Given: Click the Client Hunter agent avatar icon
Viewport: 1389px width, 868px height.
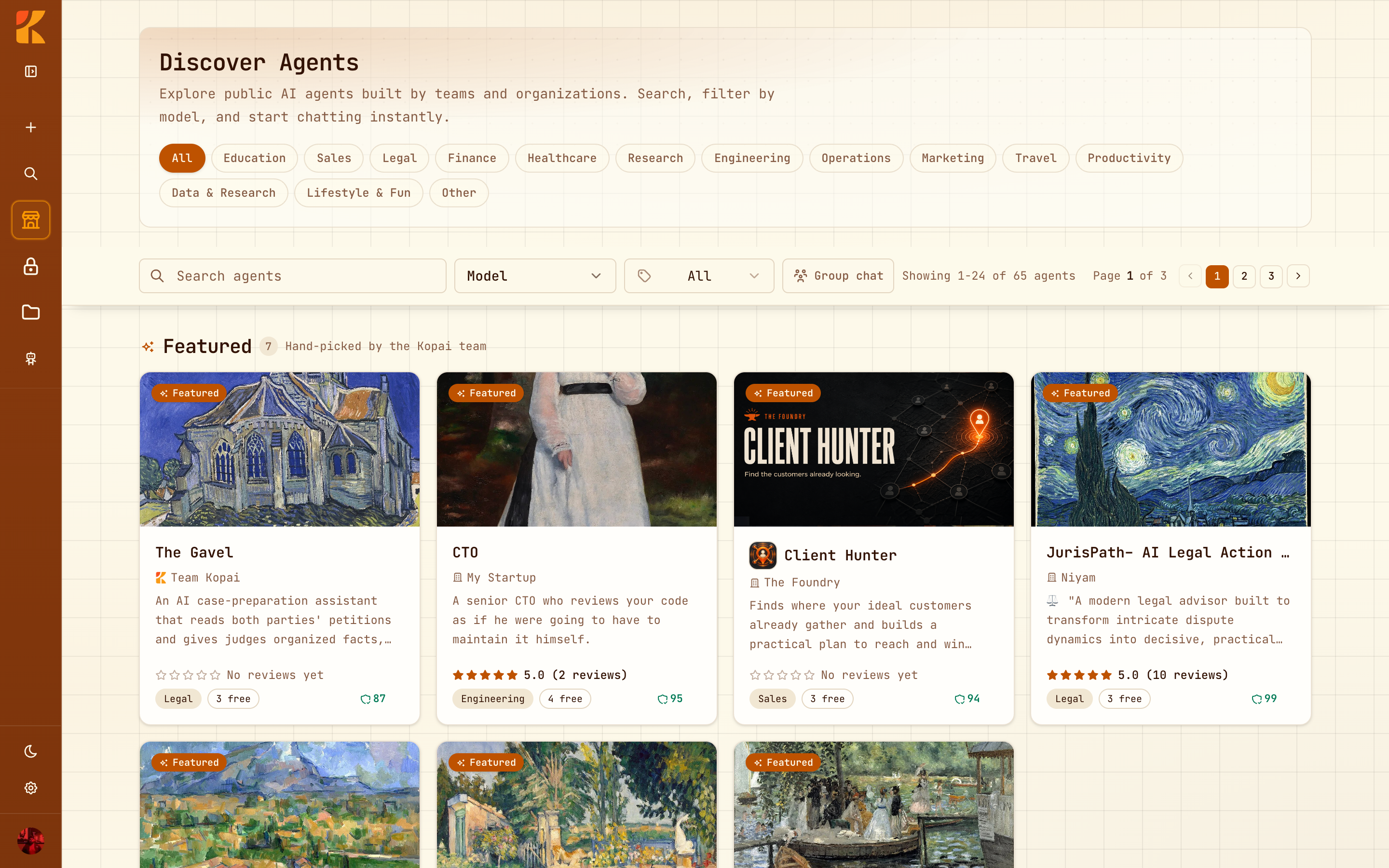Looking at the screenshot, I should pyautogui.click(x=763, y=555).
